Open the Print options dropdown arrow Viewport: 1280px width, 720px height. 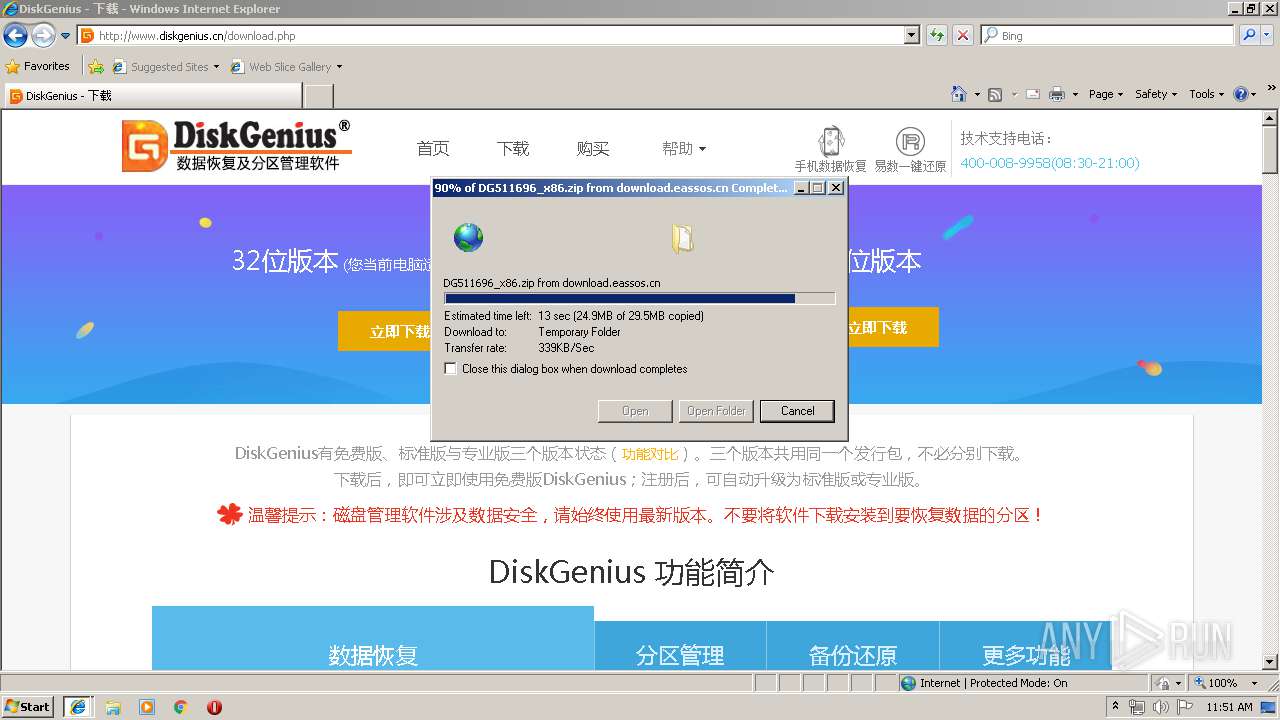click(x=1075, y=94)
